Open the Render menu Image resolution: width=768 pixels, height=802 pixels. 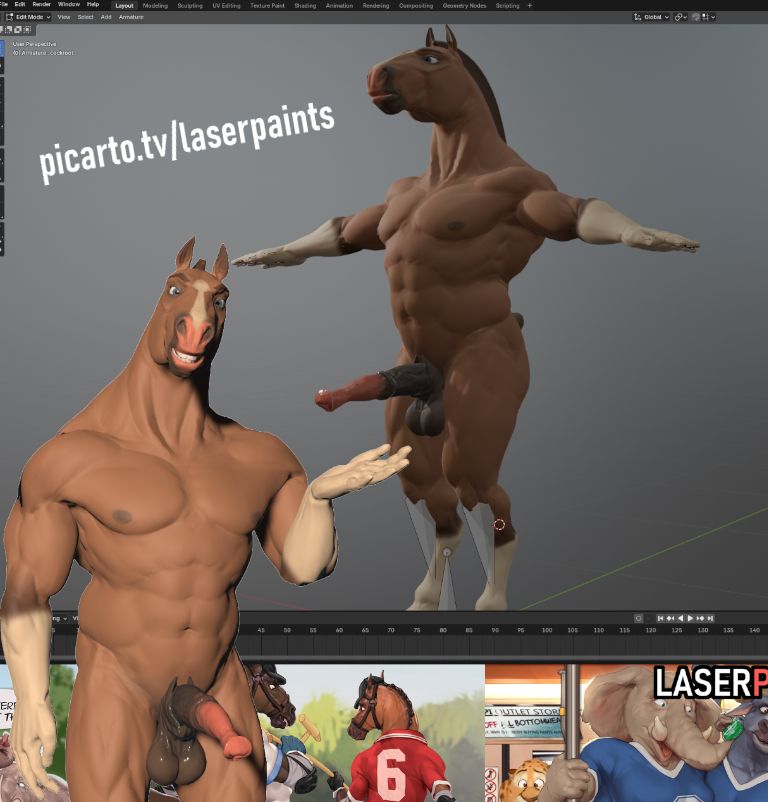[x=41, y=4]
